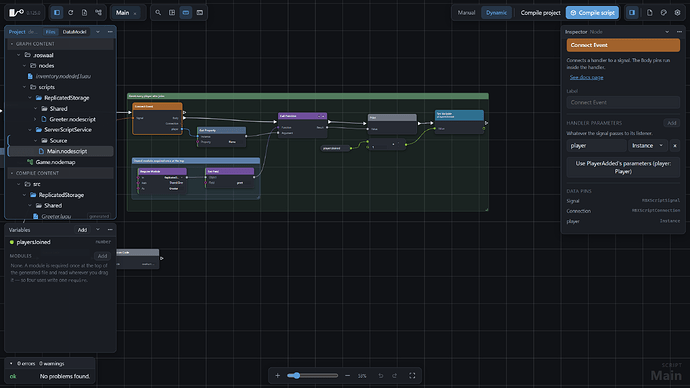Switch to Dynamic compile mode

496,13
